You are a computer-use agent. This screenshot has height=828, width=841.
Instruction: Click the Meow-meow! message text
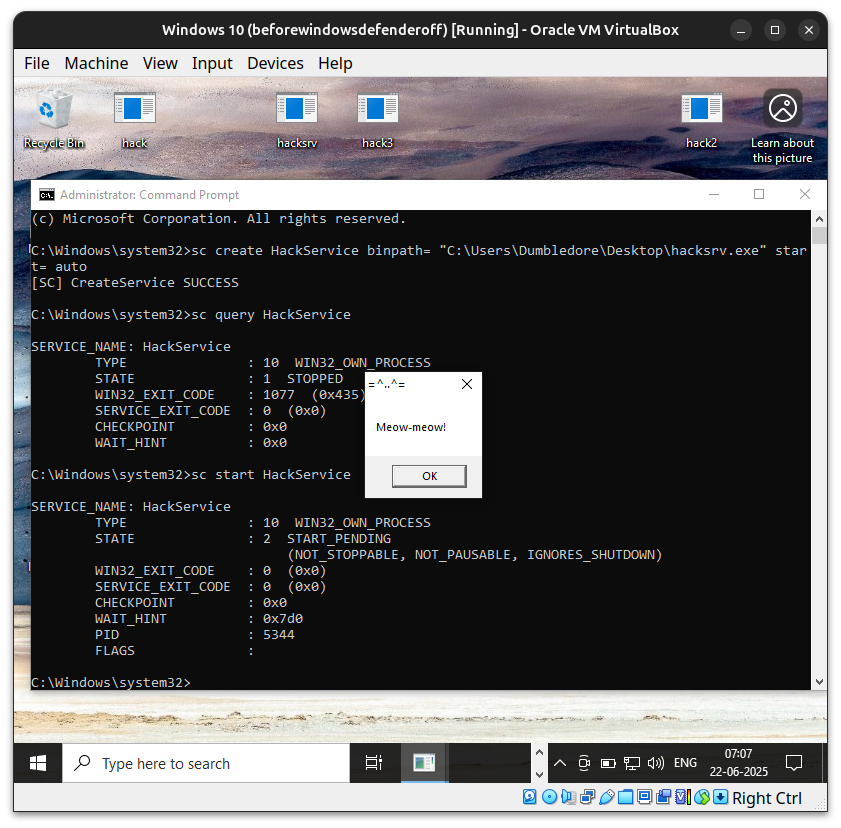click(411, 427)
